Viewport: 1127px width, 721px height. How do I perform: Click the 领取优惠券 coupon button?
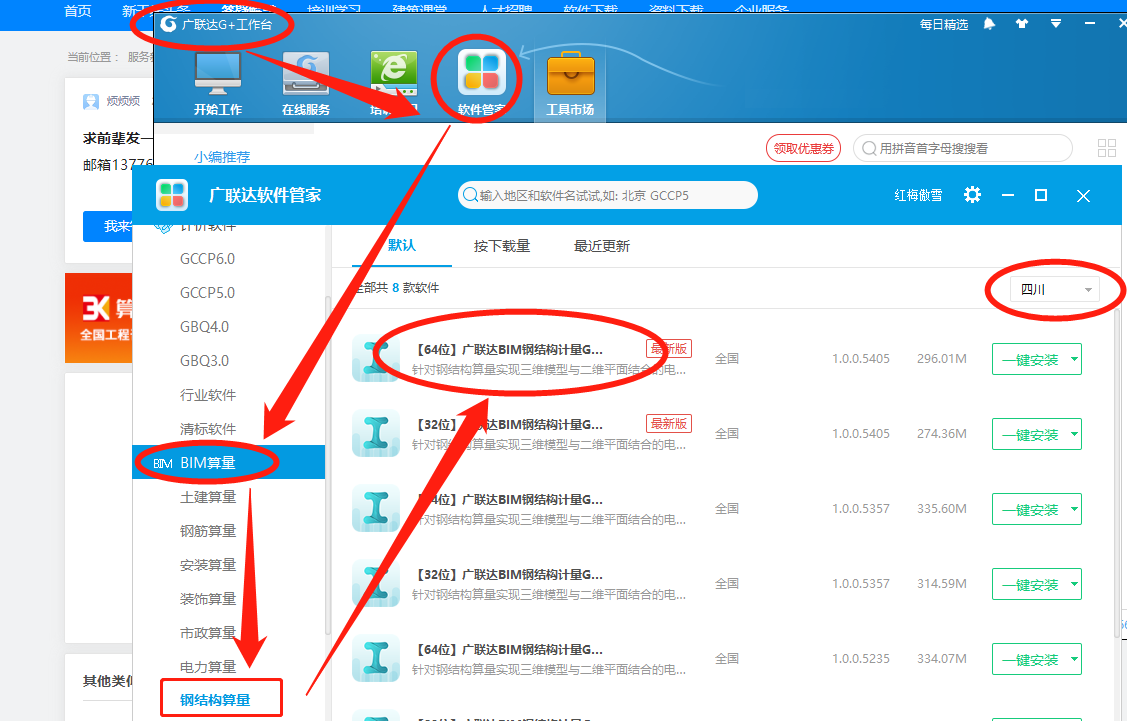point(804,148)
